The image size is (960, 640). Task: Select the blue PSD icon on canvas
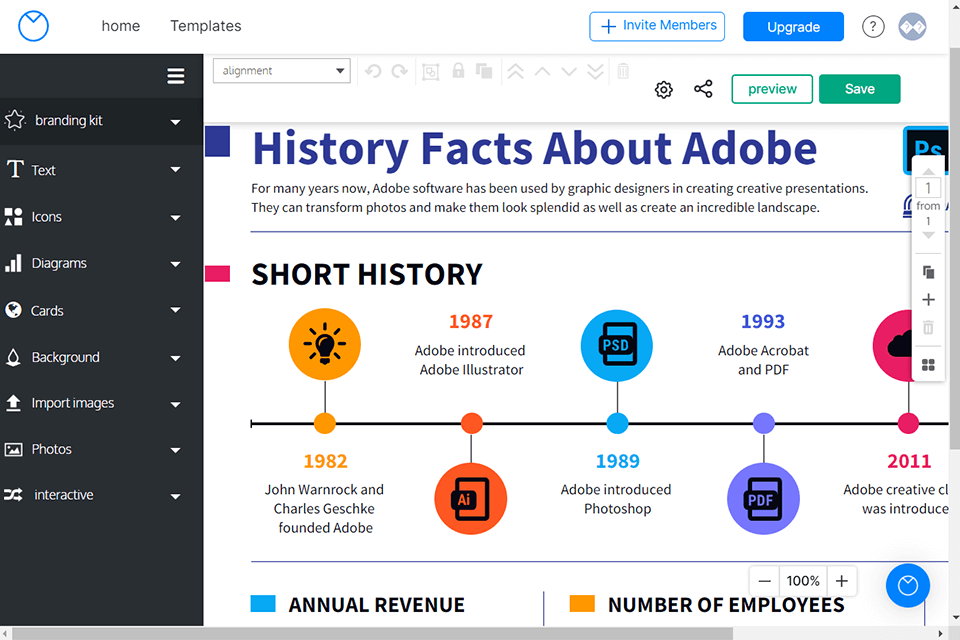point(617,345)
